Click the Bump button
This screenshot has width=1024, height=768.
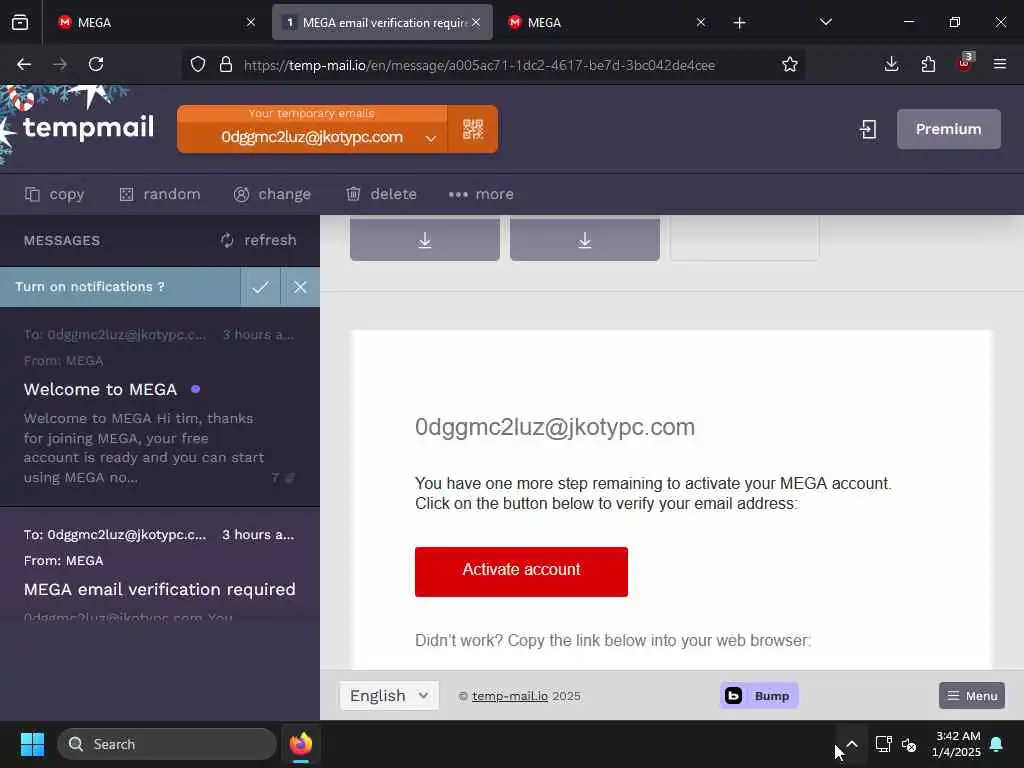point(759,696)
